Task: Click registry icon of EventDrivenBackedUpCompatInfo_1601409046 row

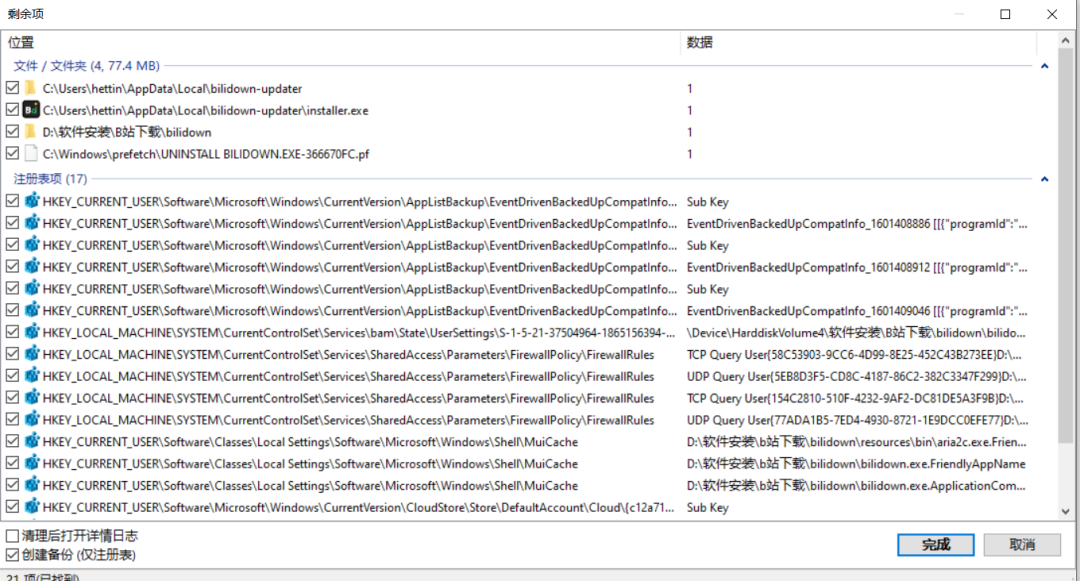Action: click(32, 310)
